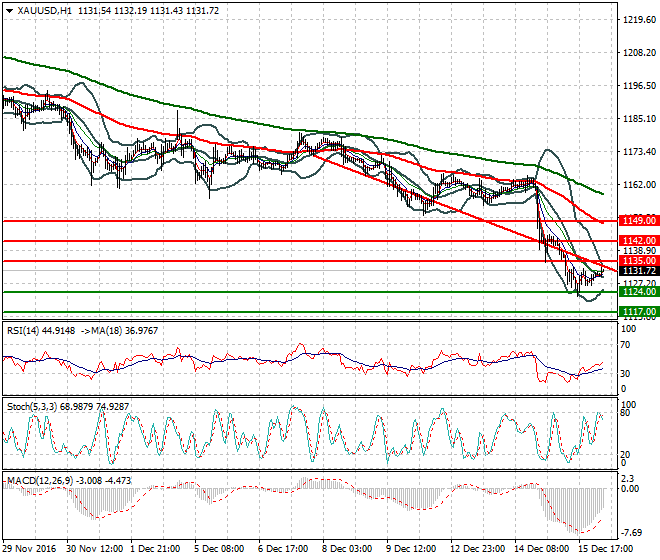Click the 5 Dec 08:00 time axis label
This screenshot has width=660, height=560.
coord(219,549)
